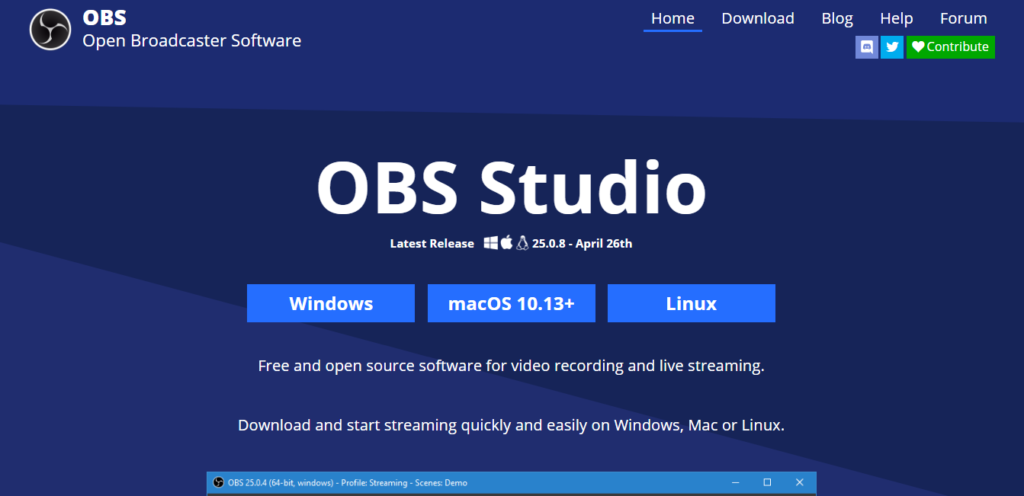
Task: Click the Apple logo beside Latest Release
Action: [x=506, y=243]
